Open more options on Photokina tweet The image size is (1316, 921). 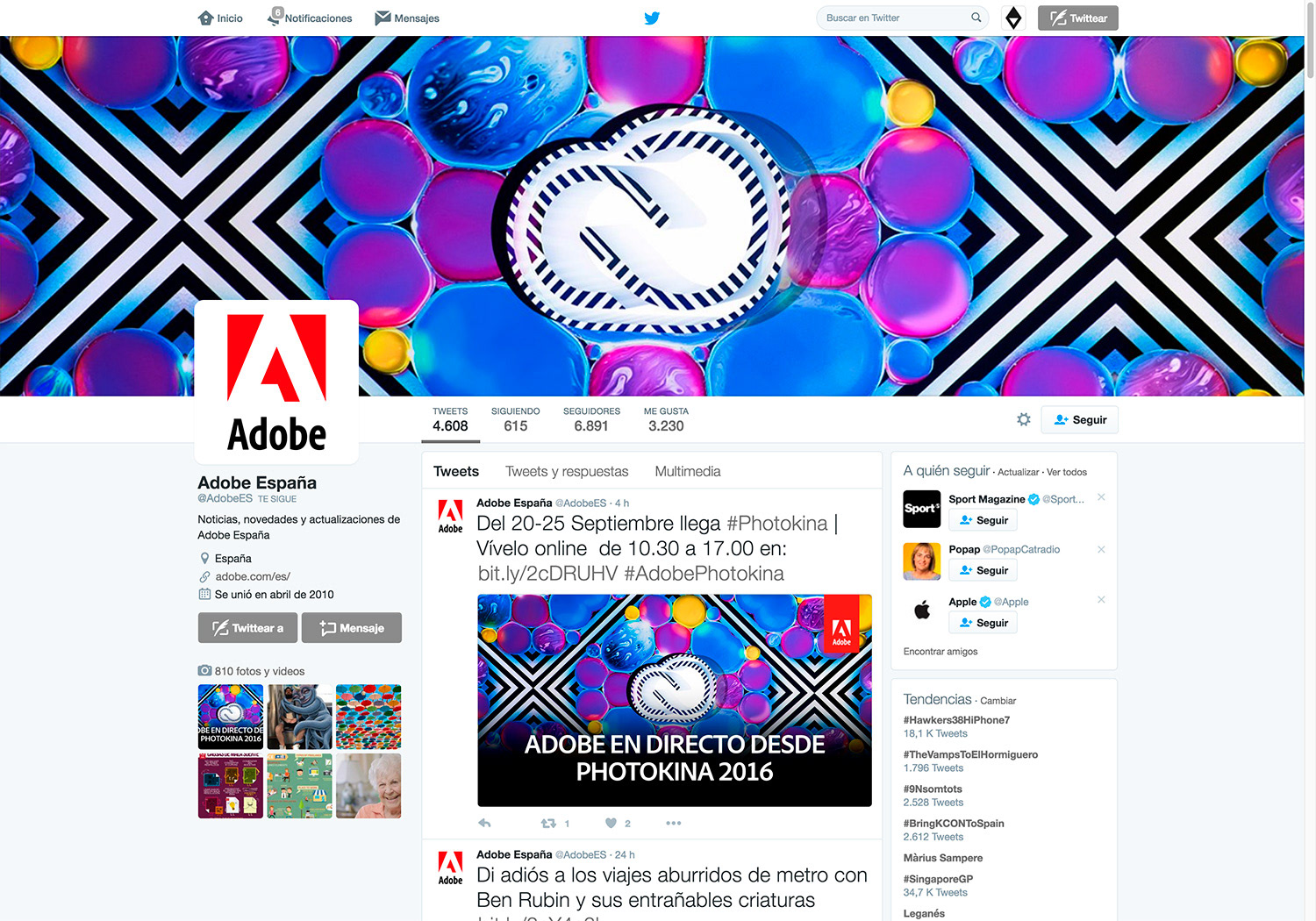pyautogui.click(x=673, y=823)
